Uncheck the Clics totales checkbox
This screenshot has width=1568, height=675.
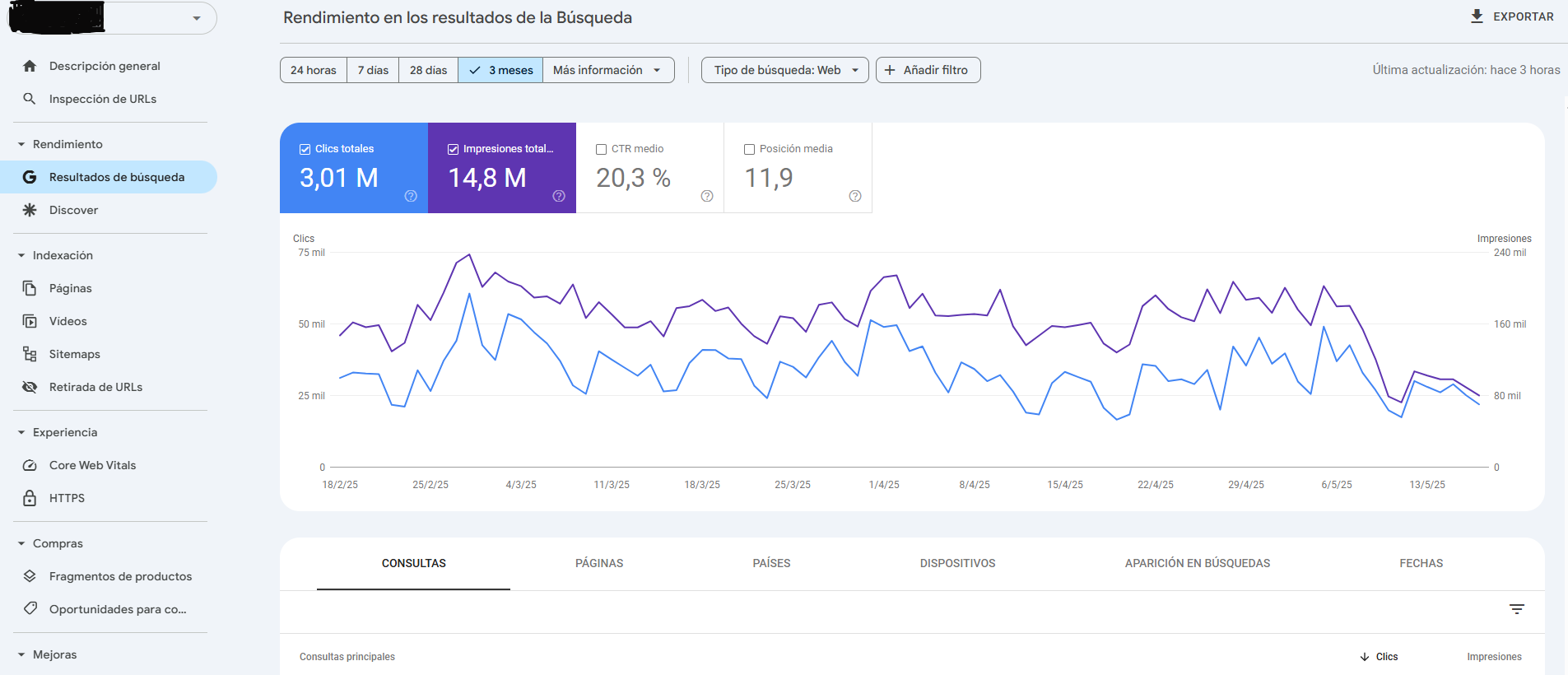click(x=305, y=149)
